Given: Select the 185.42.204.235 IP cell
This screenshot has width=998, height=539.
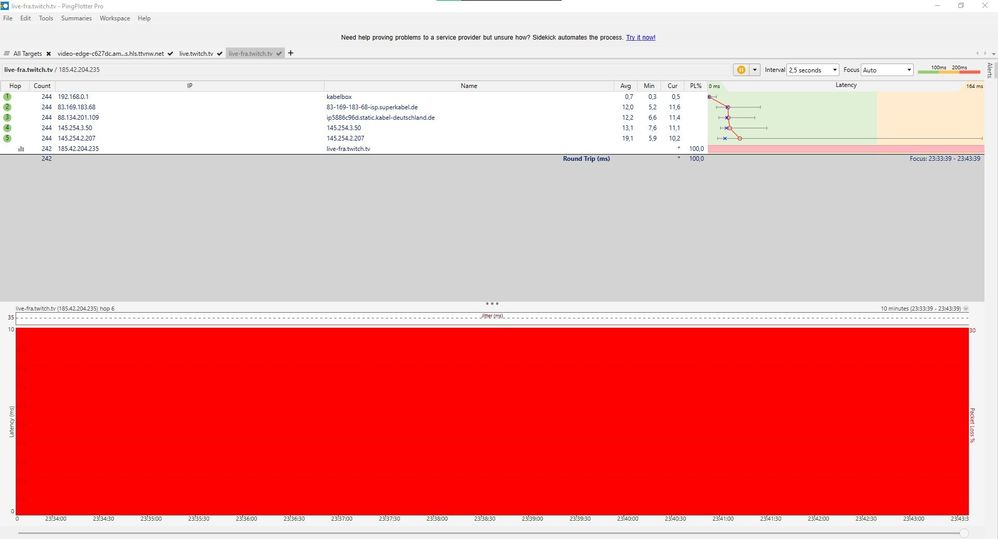Looking at the screenshot, I should tap(78, 149).
